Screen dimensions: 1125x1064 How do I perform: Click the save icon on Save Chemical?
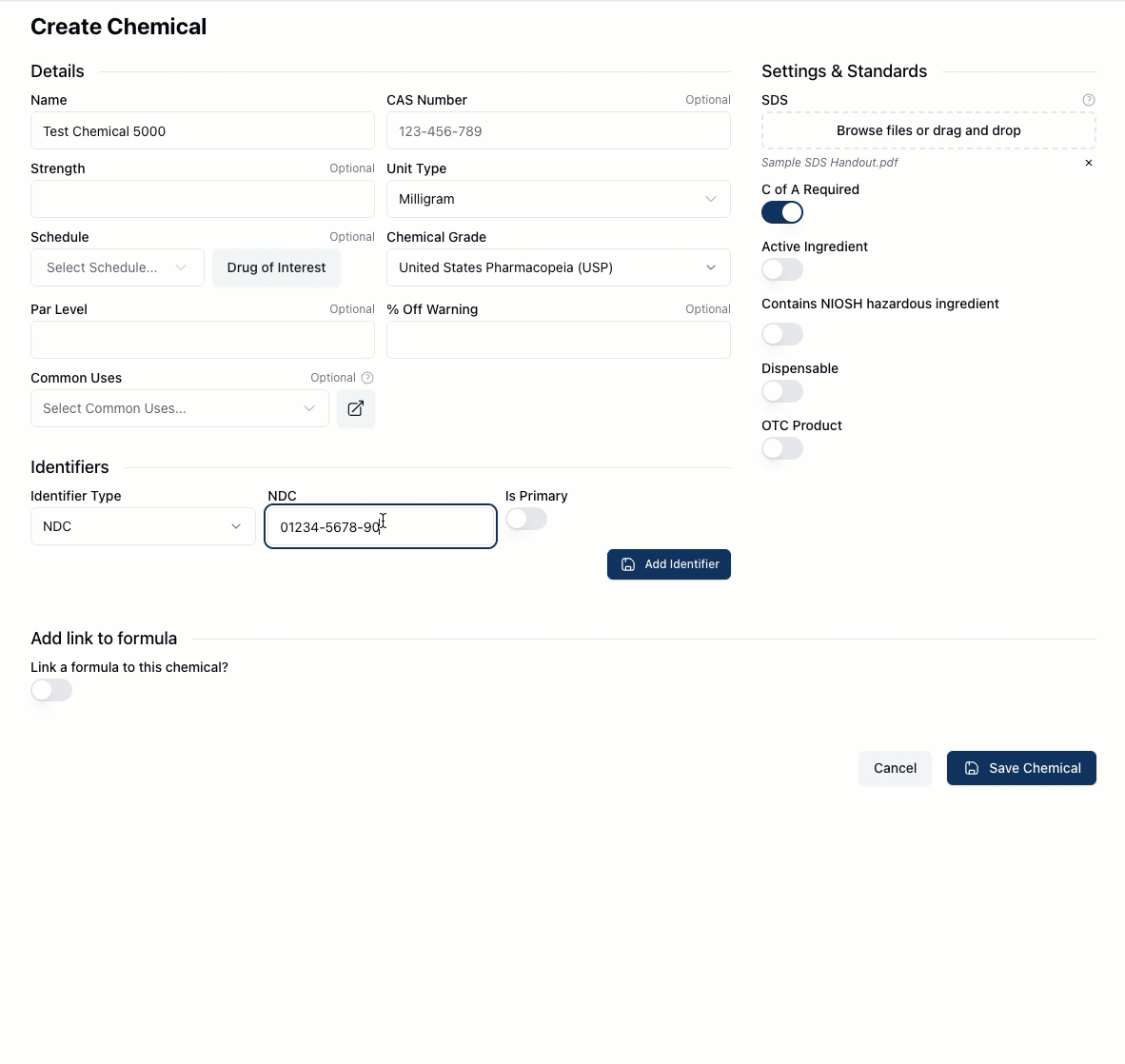(971, 768)
